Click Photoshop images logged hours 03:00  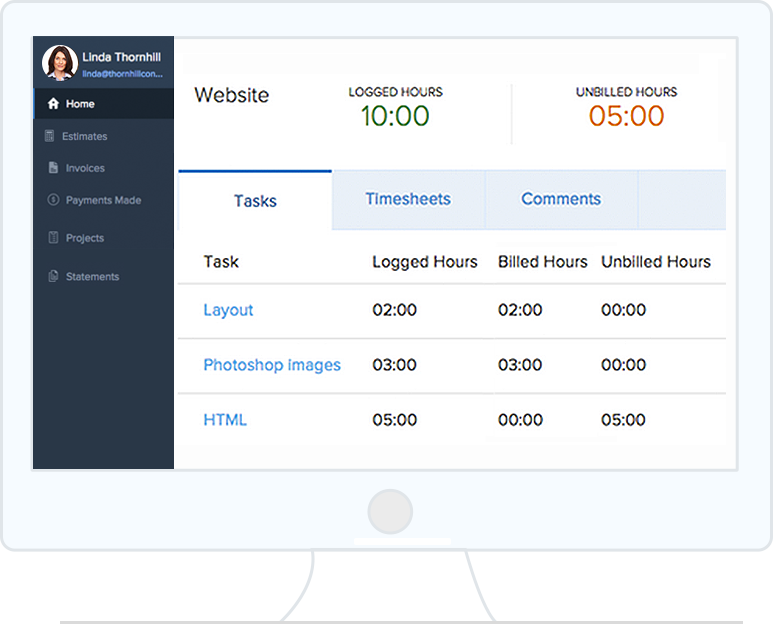tap(394, 365)
